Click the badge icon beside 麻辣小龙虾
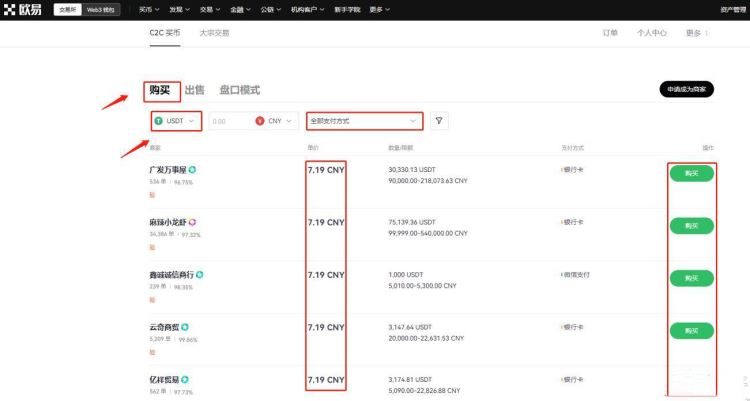Screen dimensions: 750x401 (193, 221)
